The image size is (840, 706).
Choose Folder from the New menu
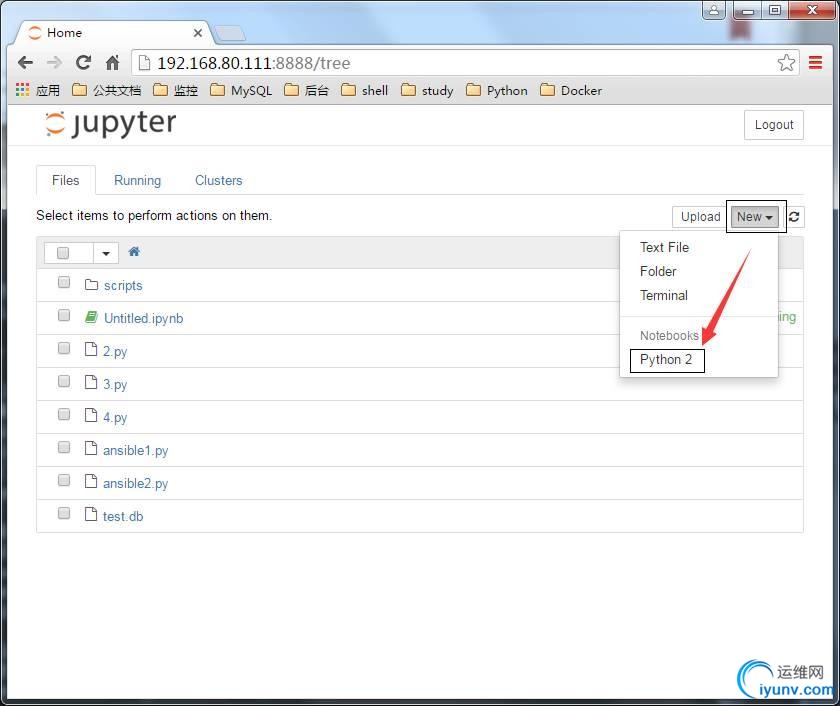click(x=658, y=271)
